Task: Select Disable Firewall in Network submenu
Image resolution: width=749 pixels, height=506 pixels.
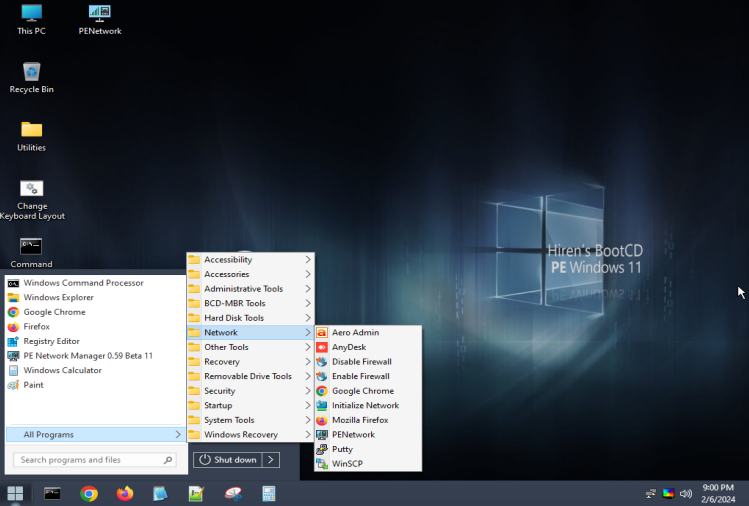Action: 368,362
